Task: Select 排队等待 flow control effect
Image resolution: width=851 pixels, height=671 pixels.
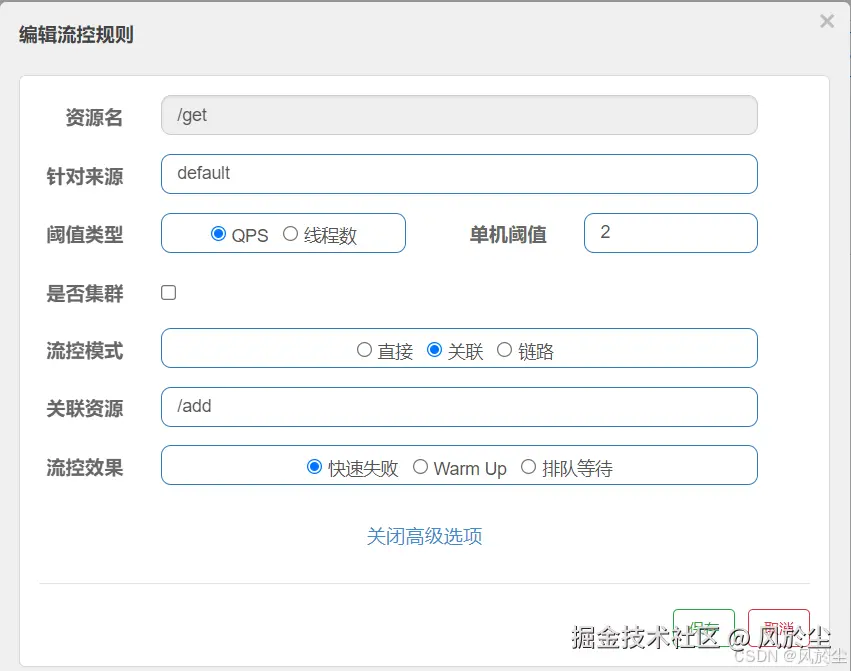Action: point(528,466)
